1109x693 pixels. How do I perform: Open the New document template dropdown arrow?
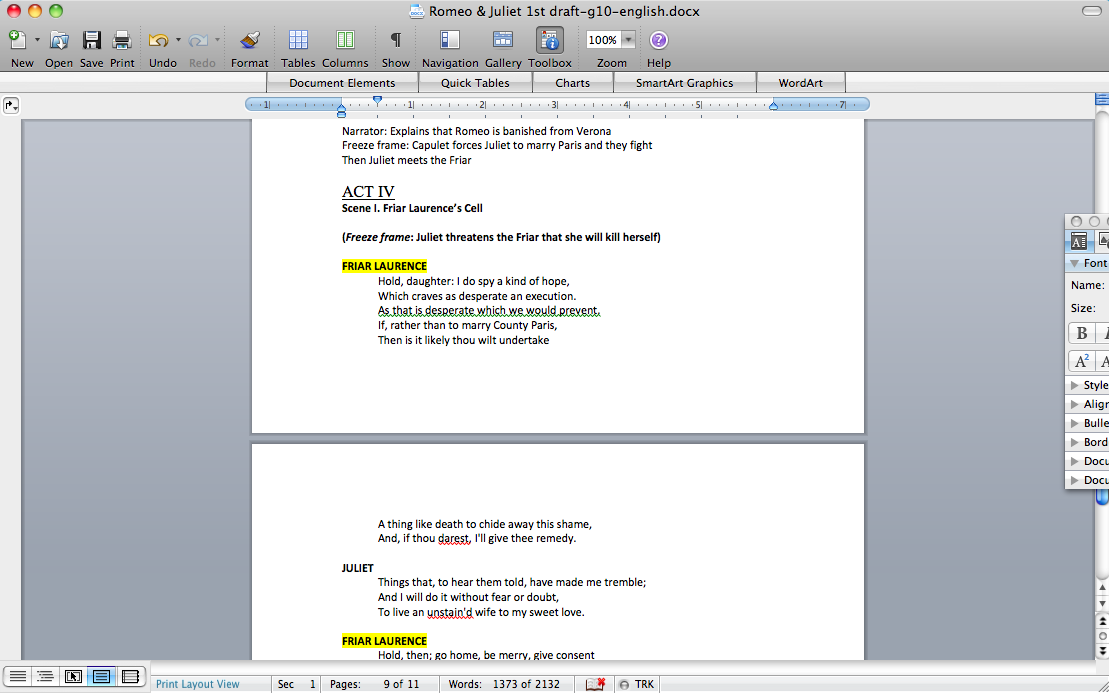(37, 40)
